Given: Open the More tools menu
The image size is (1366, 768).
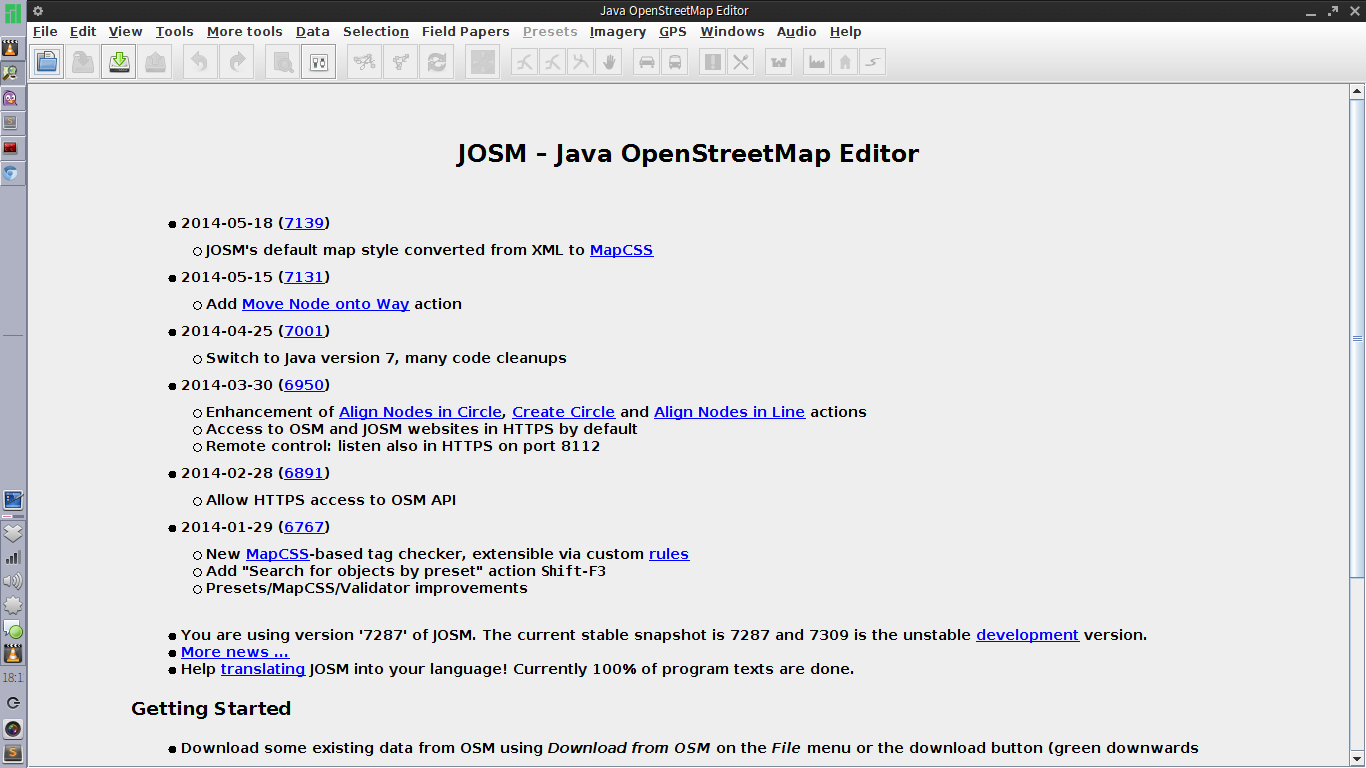Looking at the screenshot, I should pos(245,32).
